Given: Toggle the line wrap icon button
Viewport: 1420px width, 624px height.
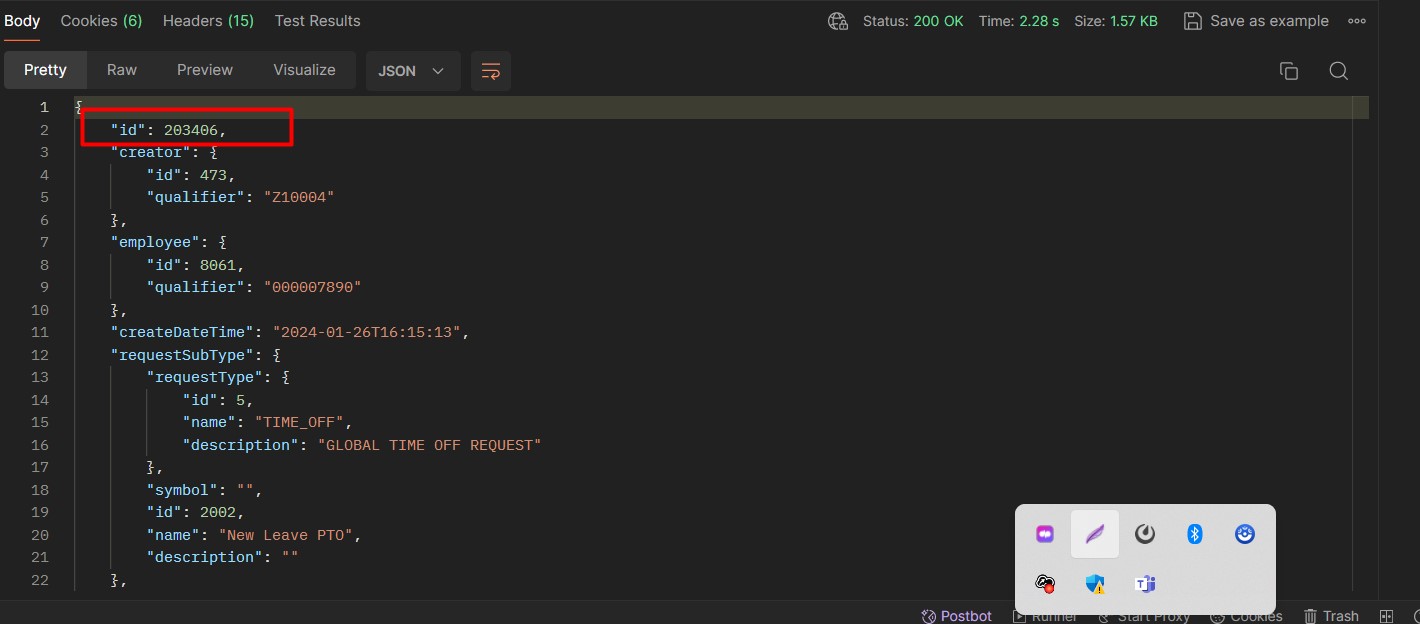Looking at the screenshot, I should click(490, 71).
